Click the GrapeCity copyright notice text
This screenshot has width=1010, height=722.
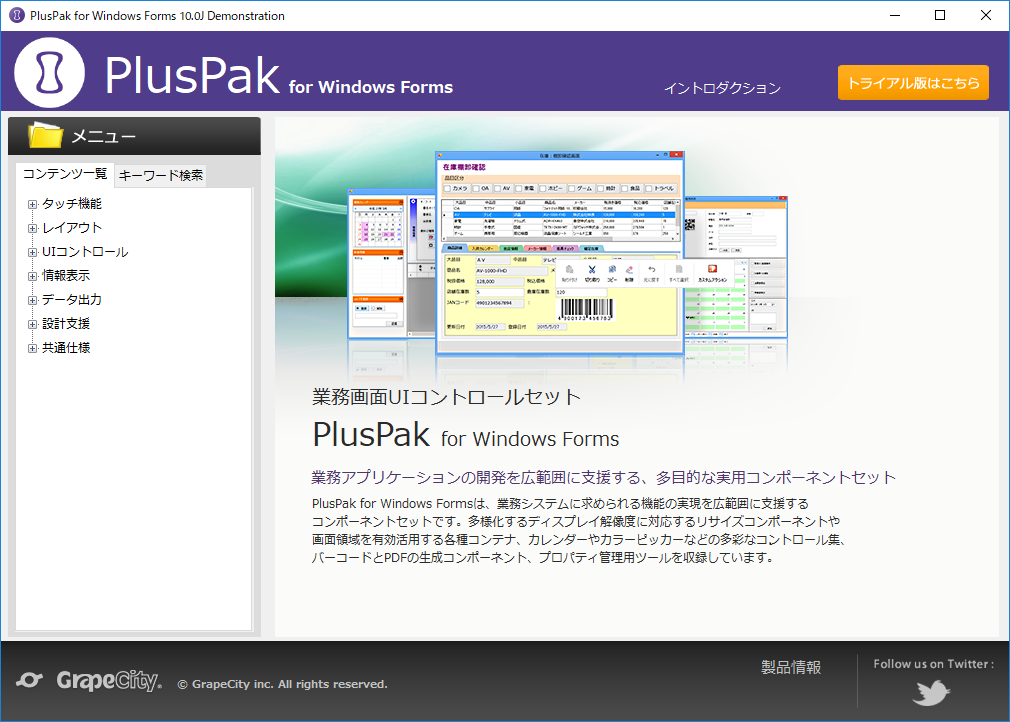(x=283, y=684)
